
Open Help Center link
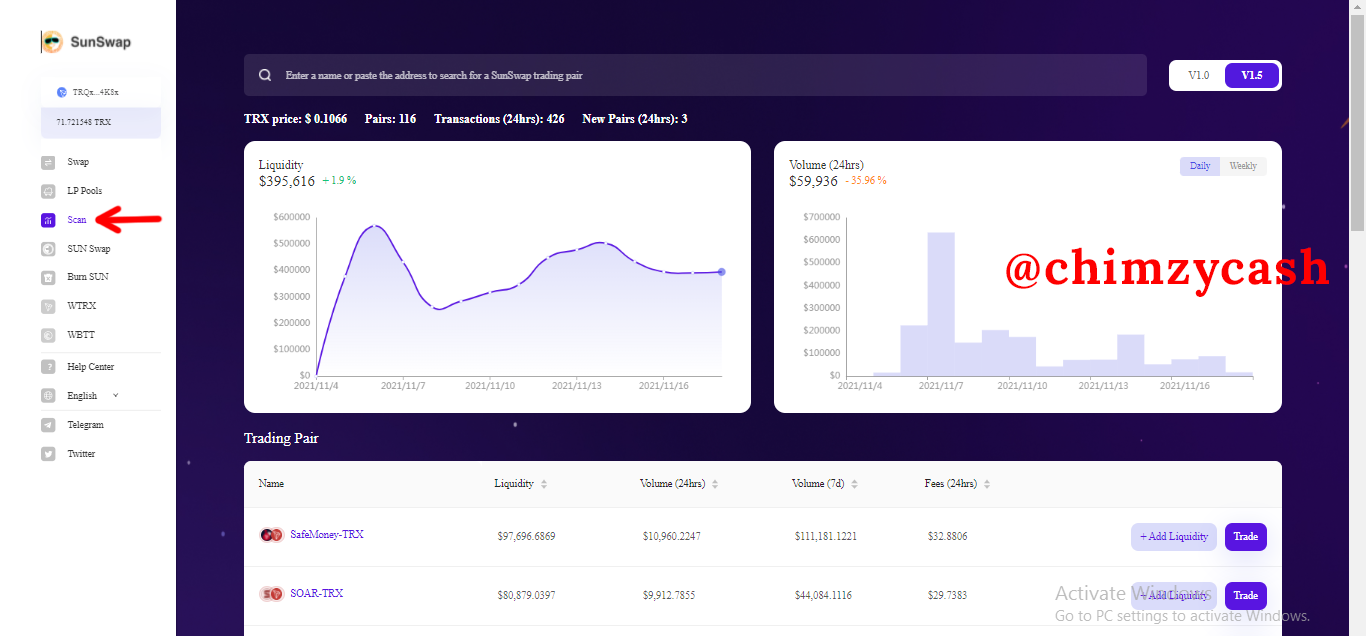coord(91,367)
